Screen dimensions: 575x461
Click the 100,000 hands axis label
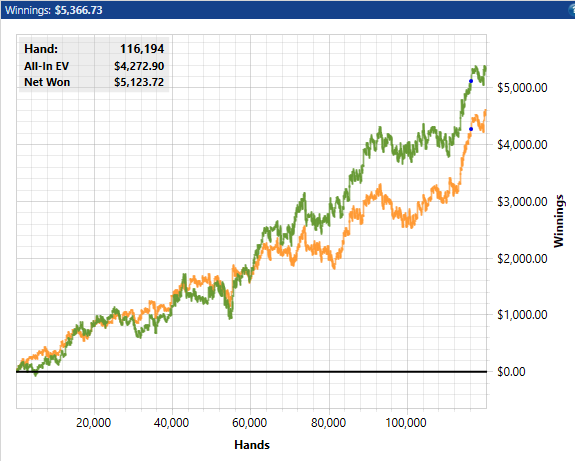click(406, 423)
